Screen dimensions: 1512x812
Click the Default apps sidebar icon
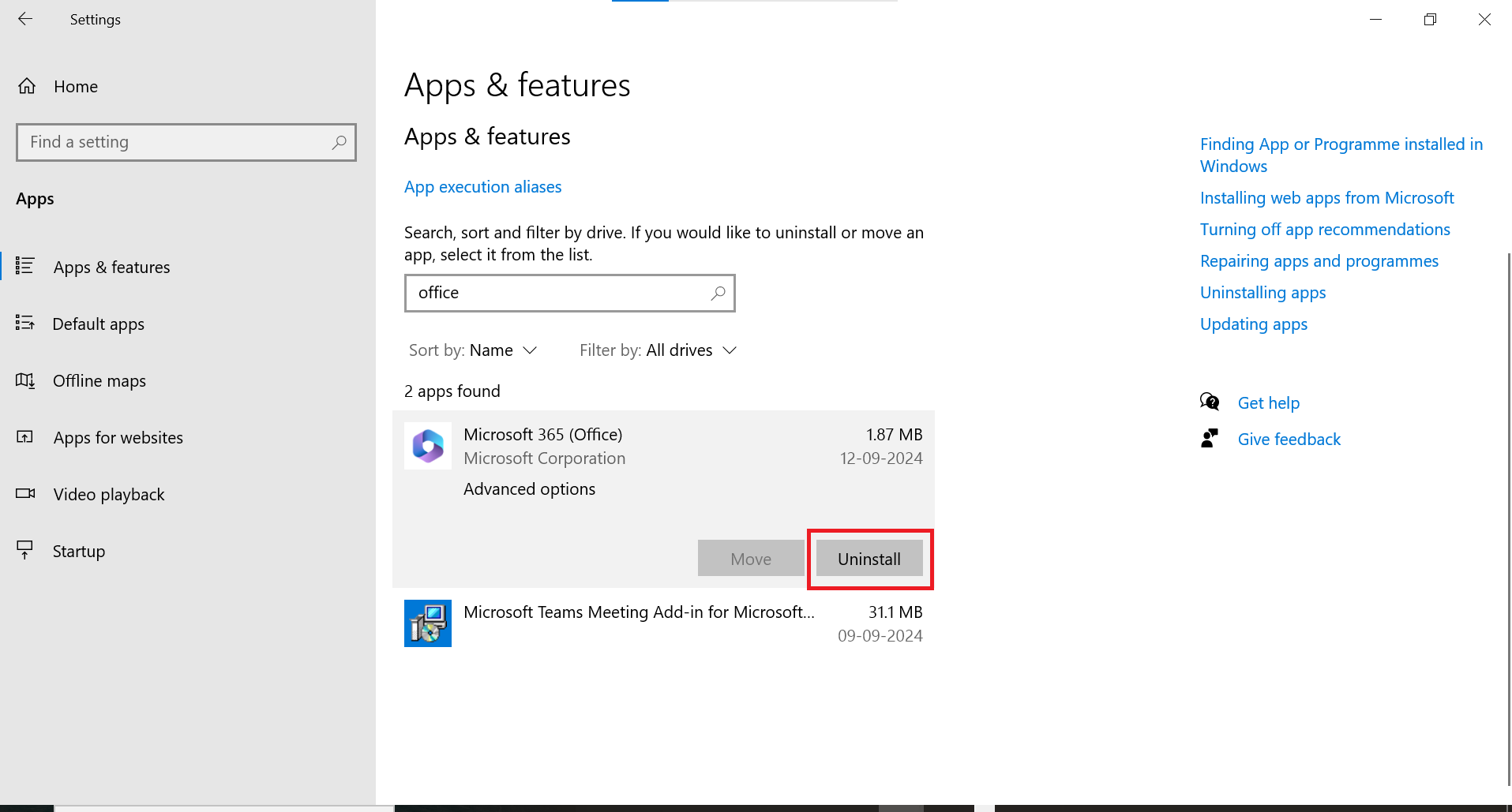click(25, 323)
